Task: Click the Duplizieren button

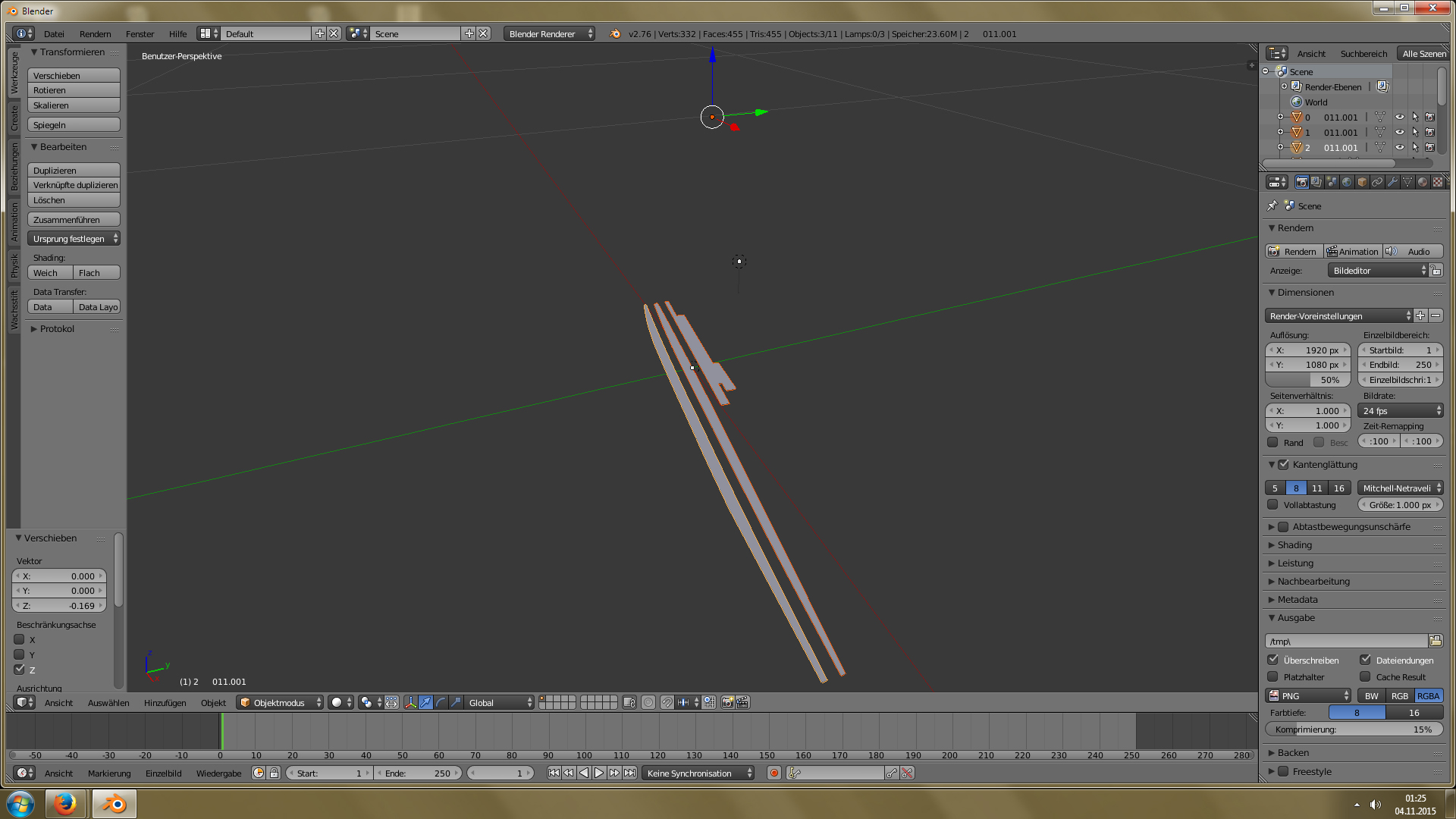Action: tap(74, 171)
